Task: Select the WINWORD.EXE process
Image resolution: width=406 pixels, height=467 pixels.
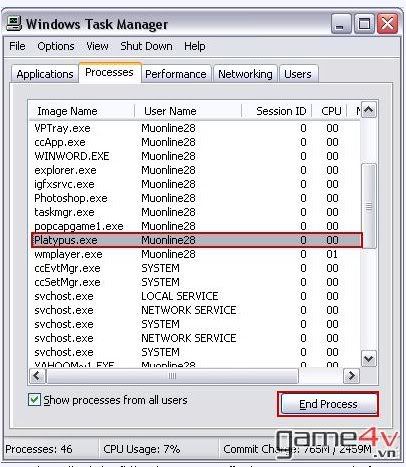Action: point(196,156)
